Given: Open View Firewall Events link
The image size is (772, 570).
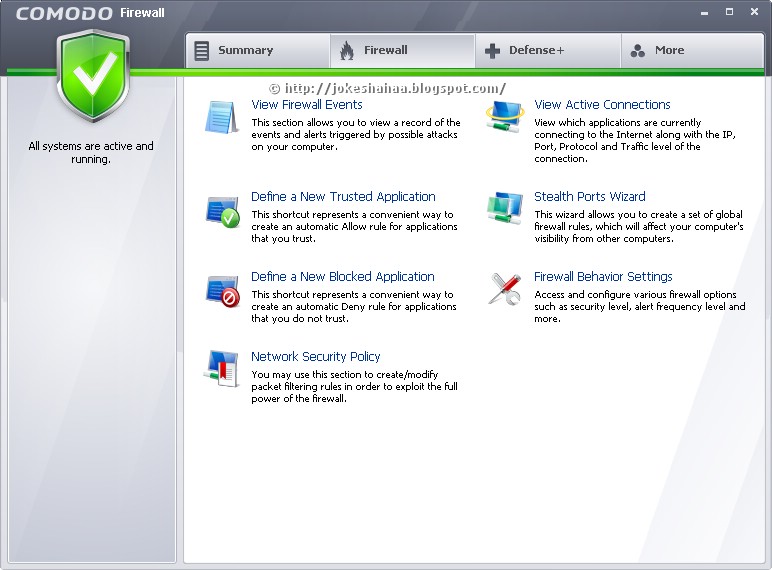Looking at the screenshot, I should (307, 105).
